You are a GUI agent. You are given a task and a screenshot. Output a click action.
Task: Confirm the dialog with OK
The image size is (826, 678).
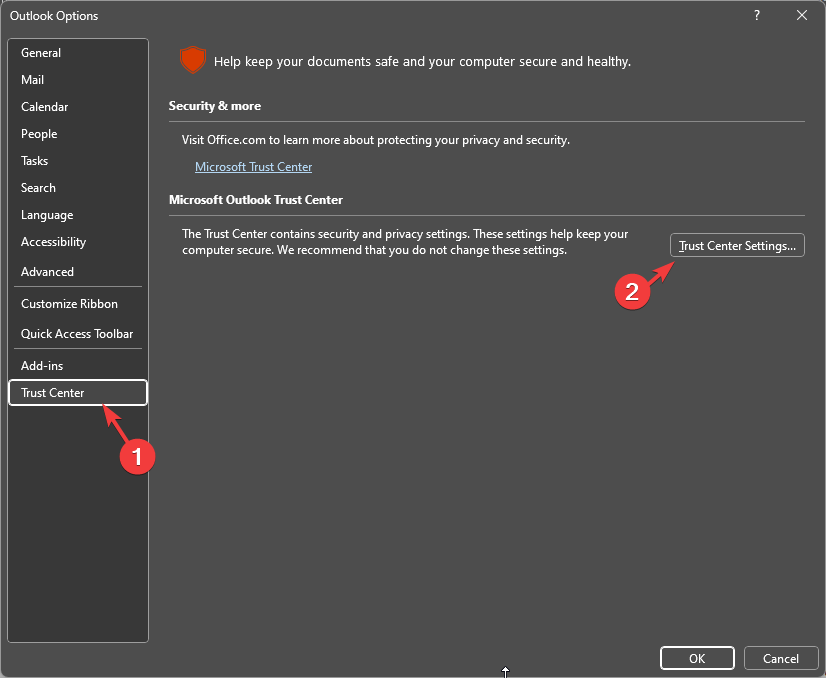pos(697,659)
